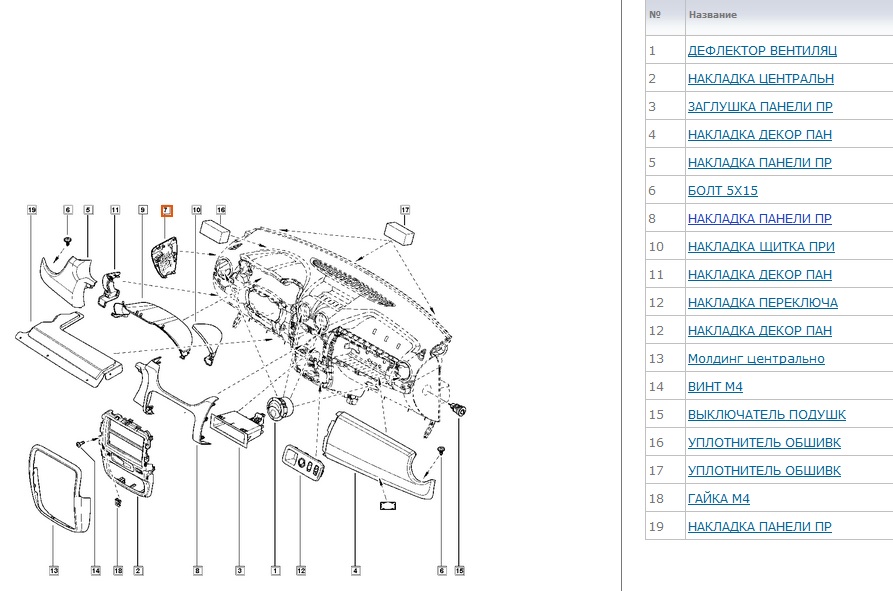
Task: Click callout number 2 below the diagram
Action: [x=138, y=571]
